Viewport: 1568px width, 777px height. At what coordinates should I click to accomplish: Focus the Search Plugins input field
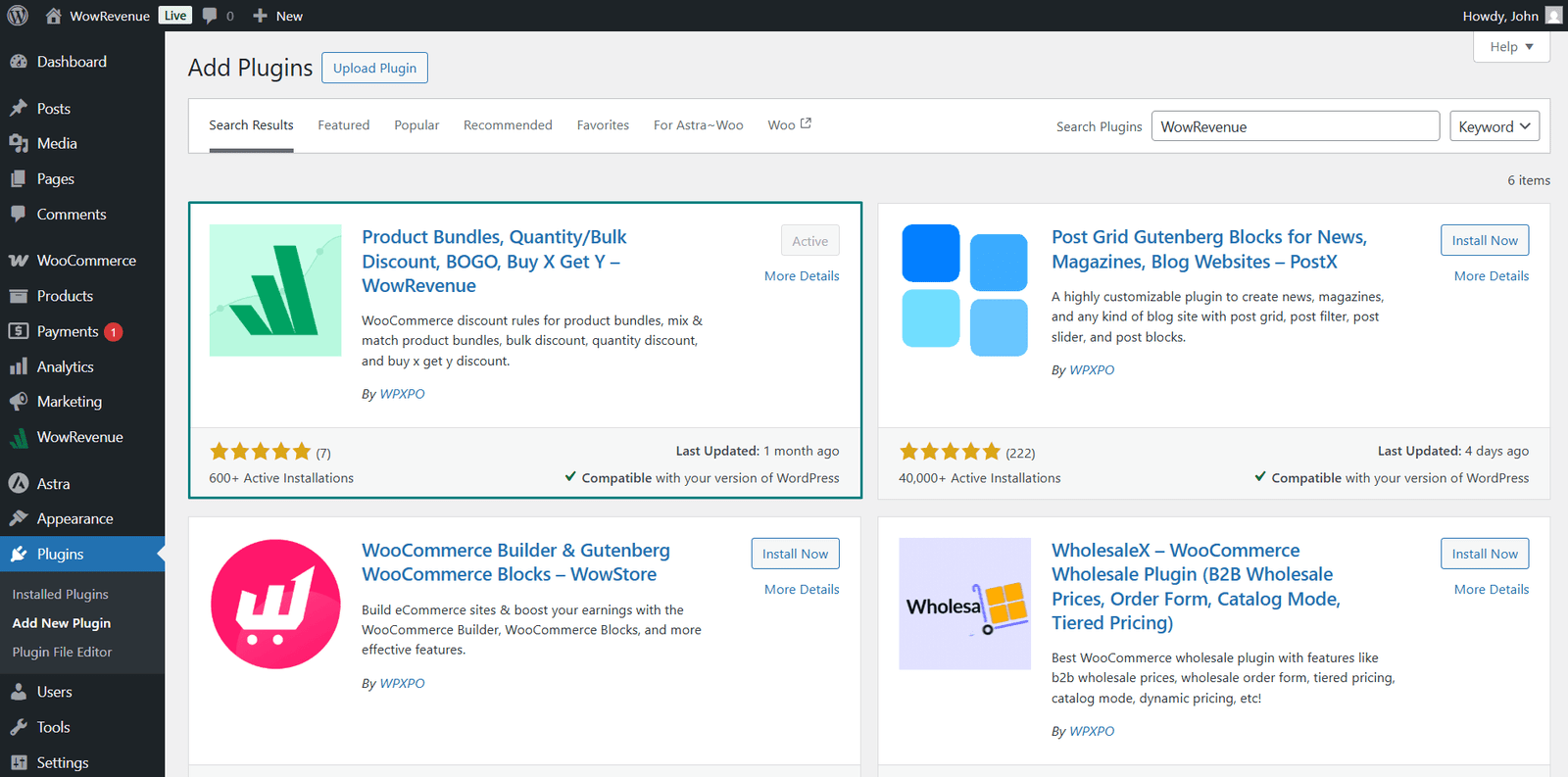click(1295, 126)
